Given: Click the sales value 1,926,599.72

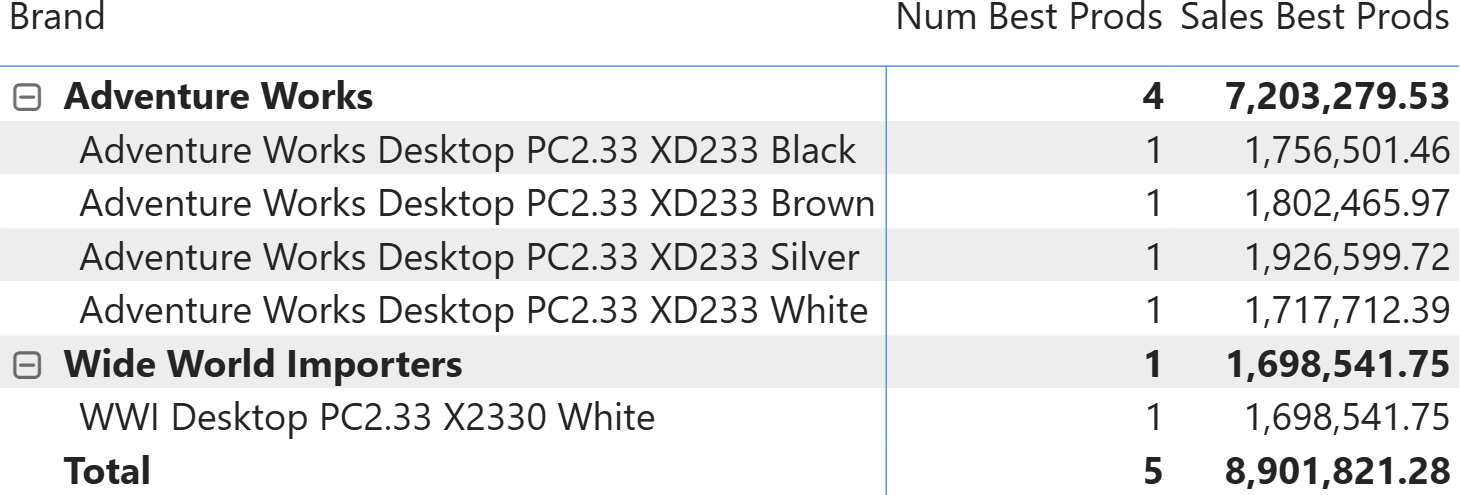Looking at the screenshot, I should tap(1347, 257).
